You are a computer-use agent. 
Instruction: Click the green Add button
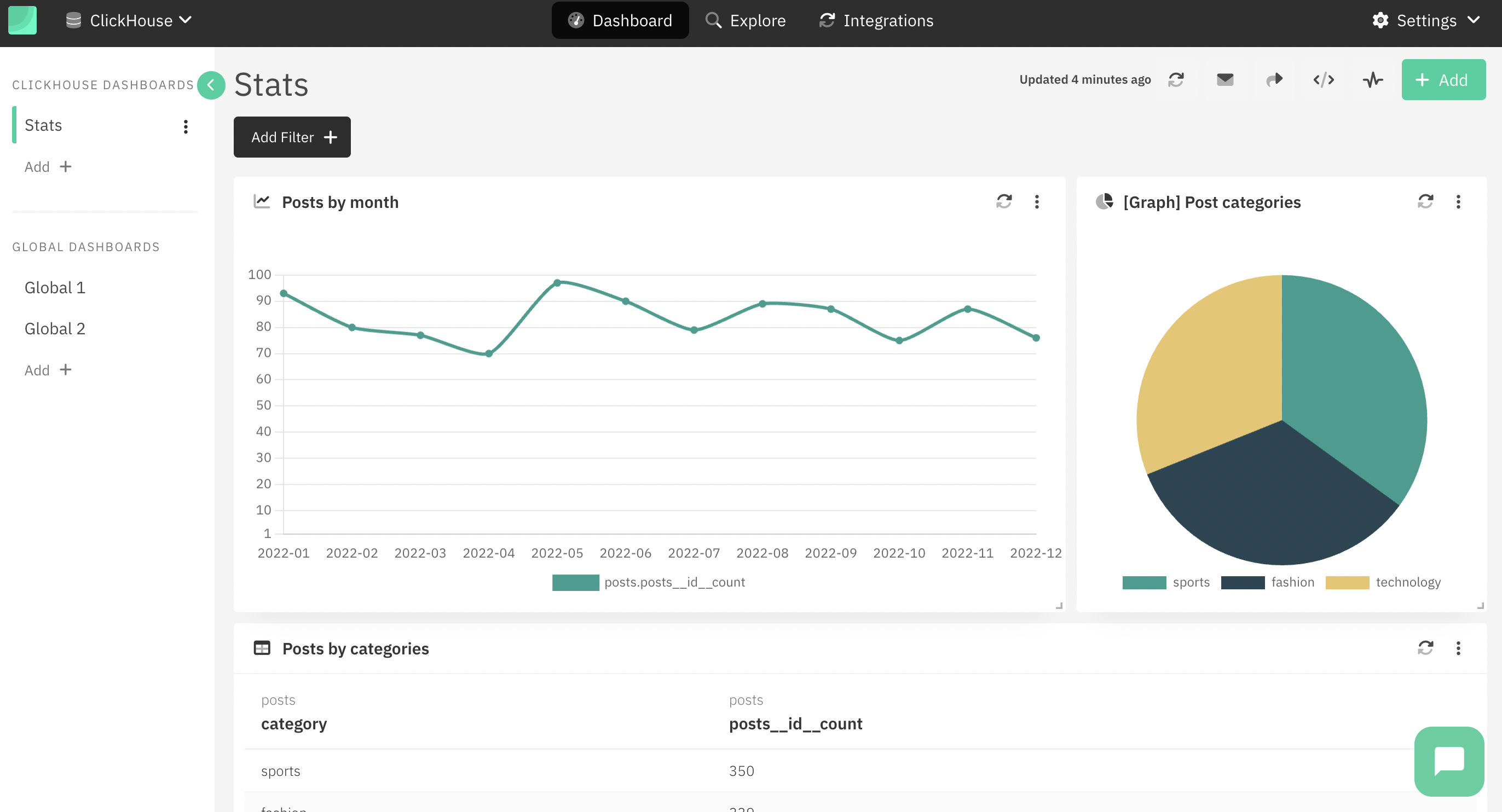1443,79
